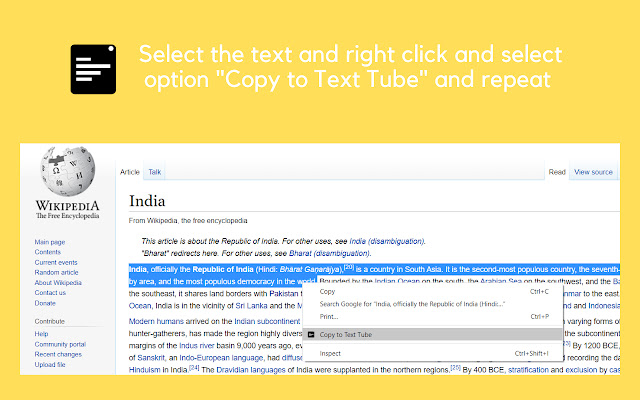
Task: Follow the Ocean link in paragraph
Action: 140,306
